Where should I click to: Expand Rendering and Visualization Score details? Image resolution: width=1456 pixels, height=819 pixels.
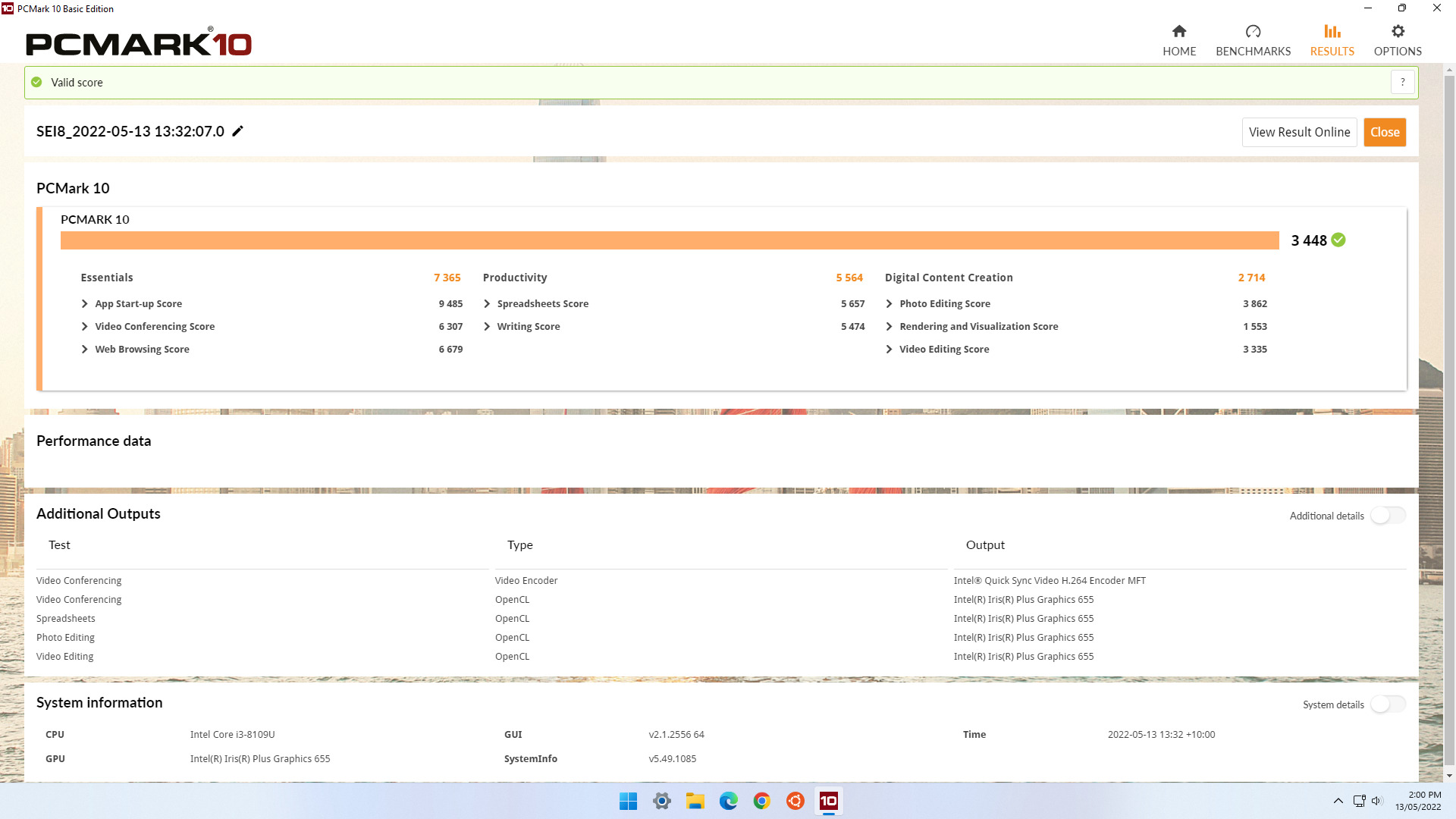tap(889, 326)
